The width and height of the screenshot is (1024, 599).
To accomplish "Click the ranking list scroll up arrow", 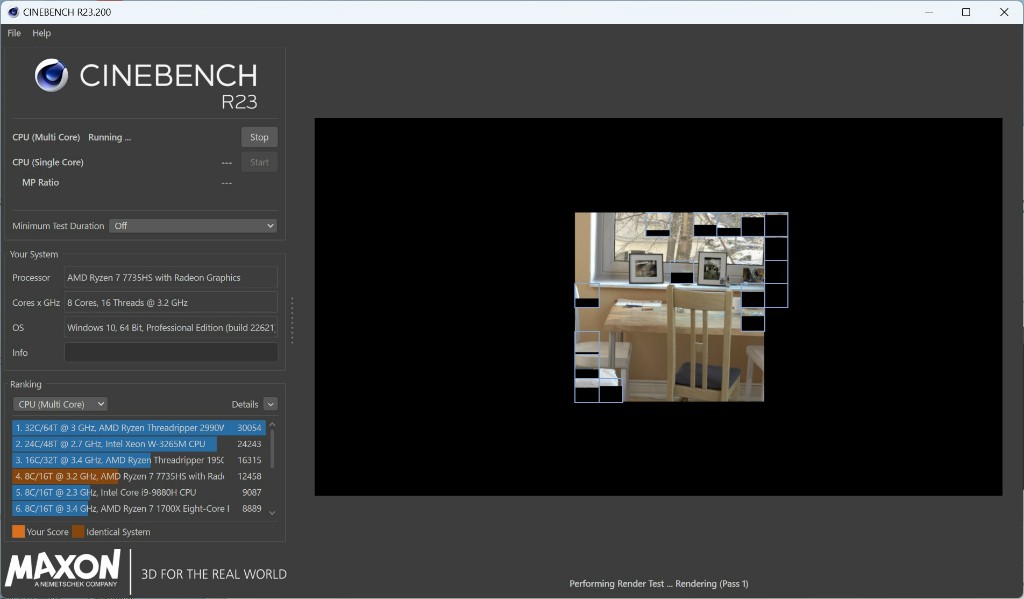I will [272, 425].
